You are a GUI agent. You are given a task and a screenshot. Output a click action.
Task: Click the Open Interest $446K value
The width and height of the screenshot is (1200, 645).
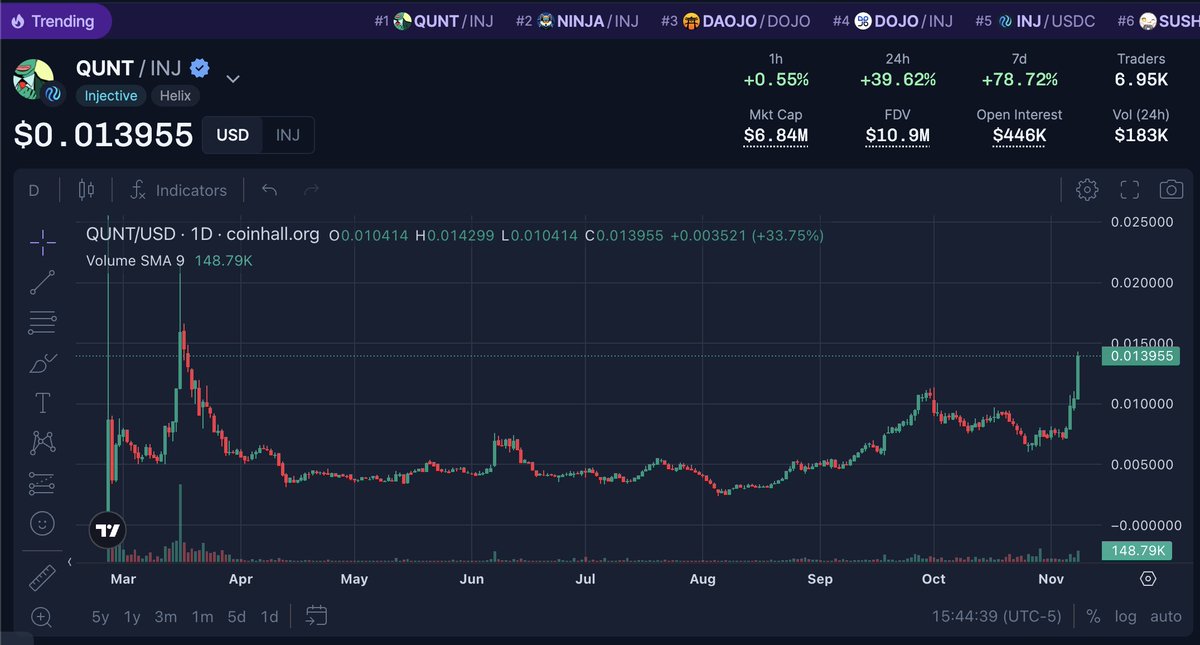tap(1019, 136)
